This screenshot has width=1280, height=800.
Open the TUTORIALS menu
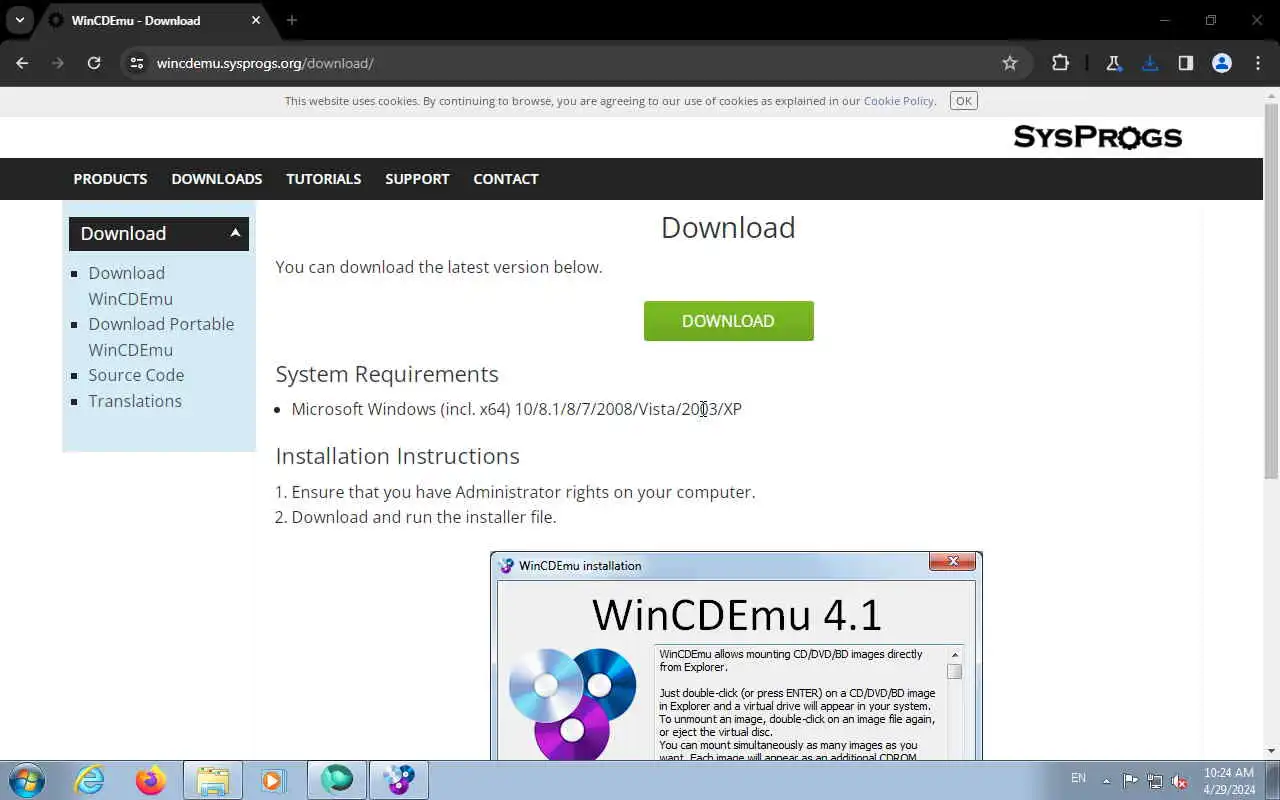[x=324, y=179]
